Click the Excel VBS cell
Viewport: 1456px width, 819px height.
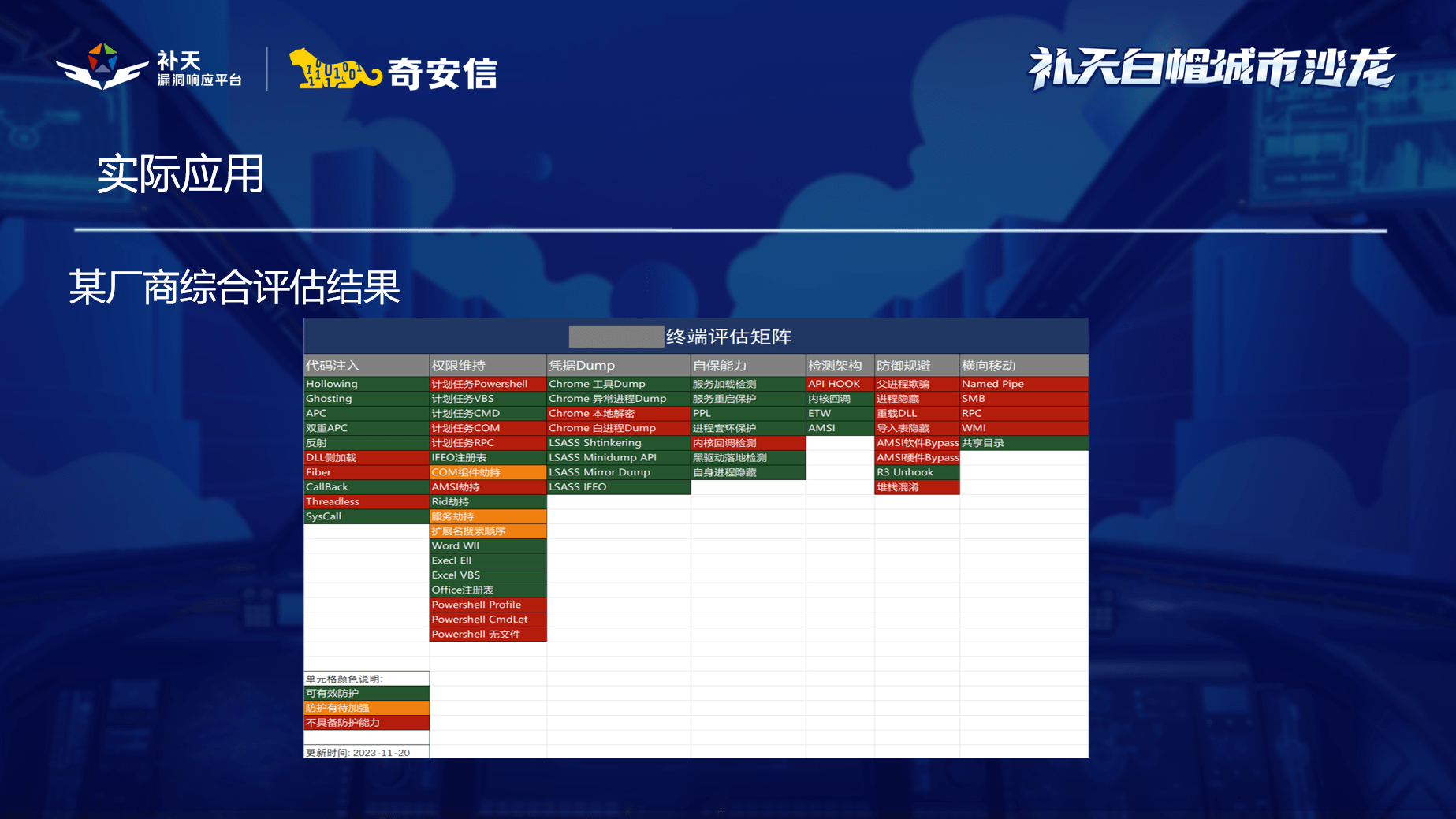coord(488,575)
